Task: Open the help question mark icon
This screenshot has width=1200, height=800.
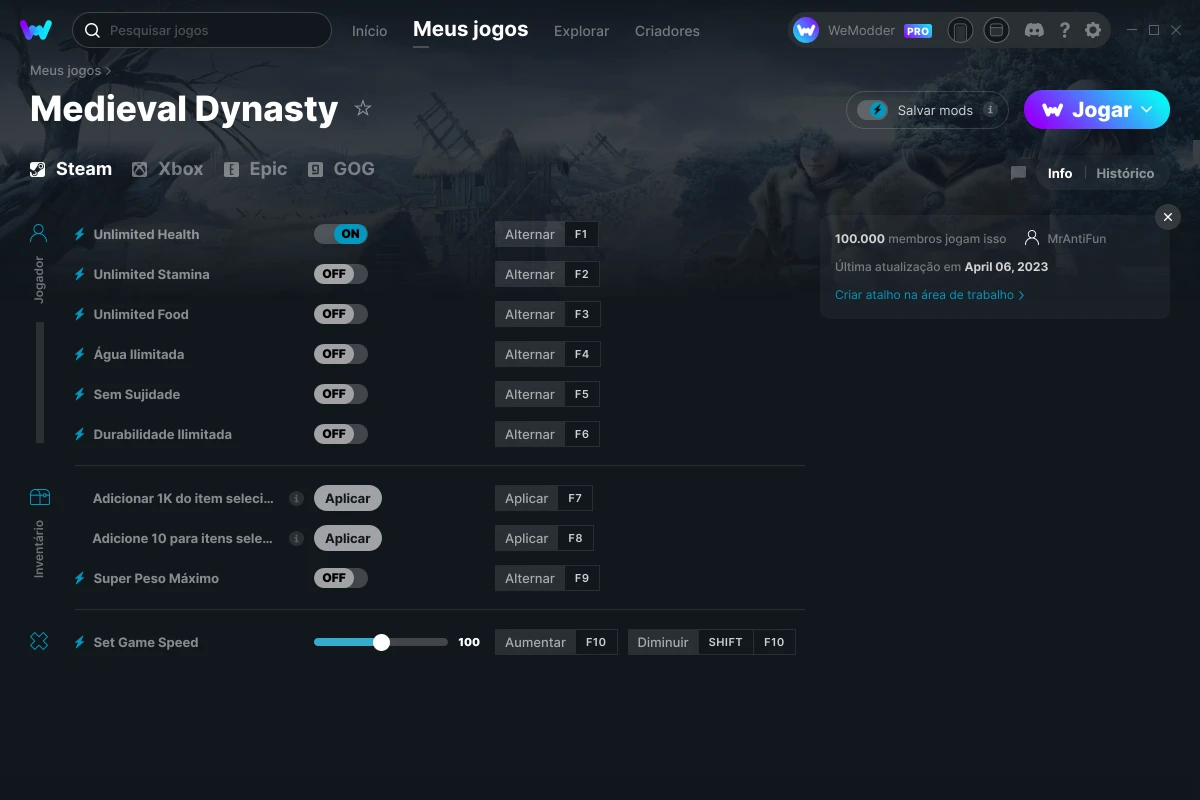Action: (1064, 30)
